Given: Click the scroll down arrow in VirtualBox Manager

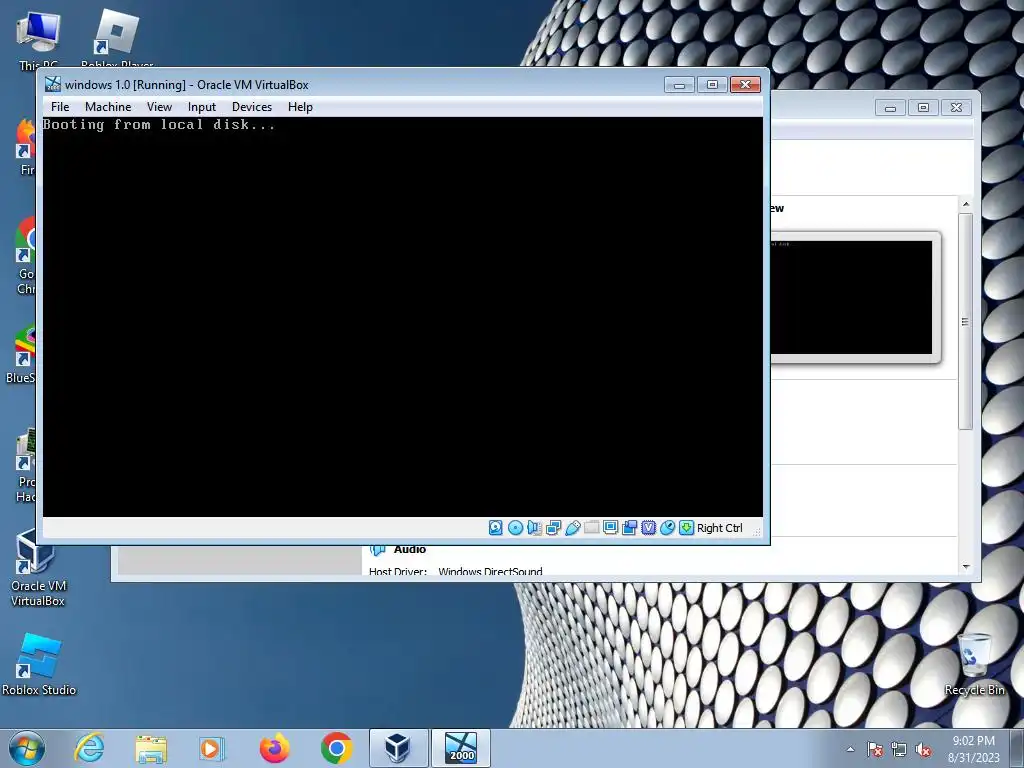Looking at the screenshot, I should coord(966,566).
